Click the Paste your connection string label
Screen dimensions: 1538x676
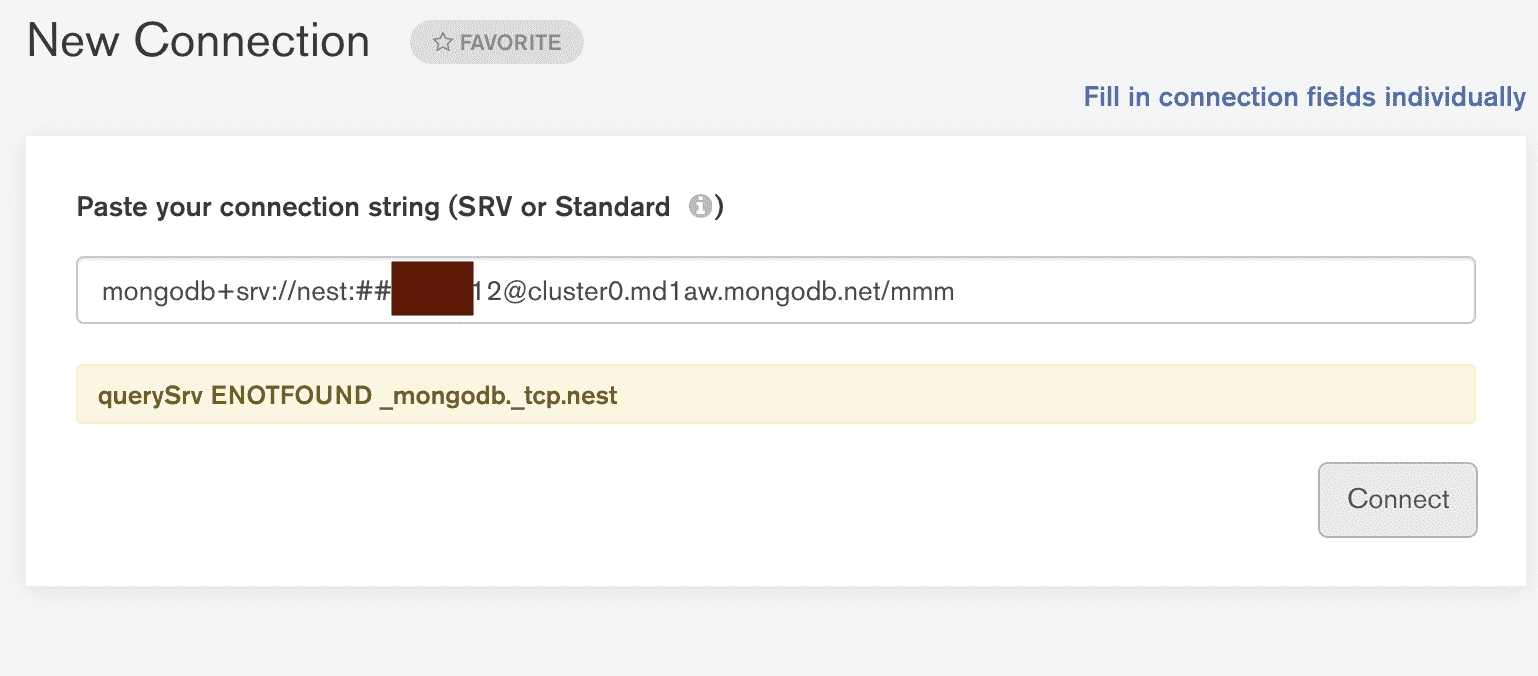click(258, 207)
